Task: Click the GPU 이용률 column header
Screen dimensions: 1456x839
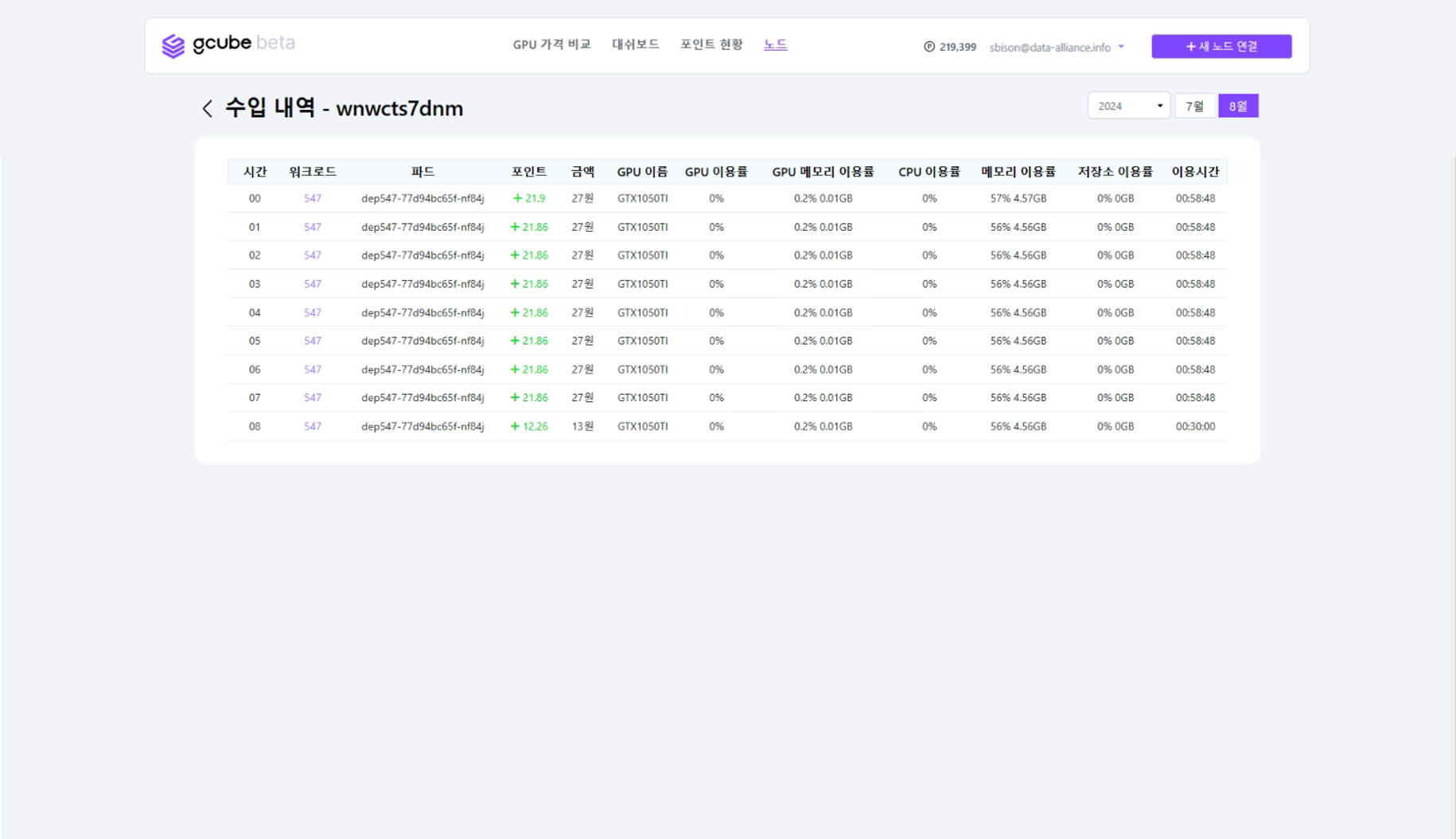Action: 716,172
